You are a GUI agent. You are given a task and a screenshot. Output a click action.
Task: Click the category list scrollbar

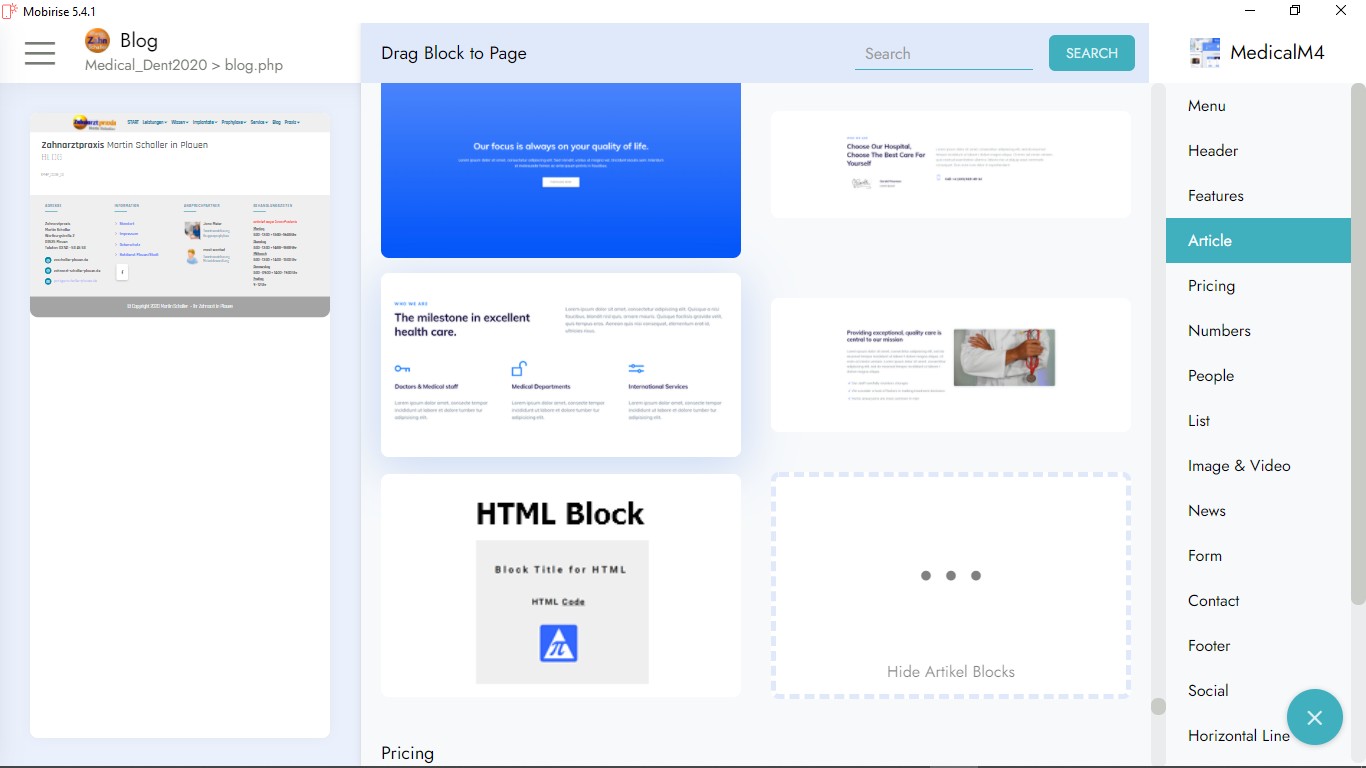pos(1358,343)
